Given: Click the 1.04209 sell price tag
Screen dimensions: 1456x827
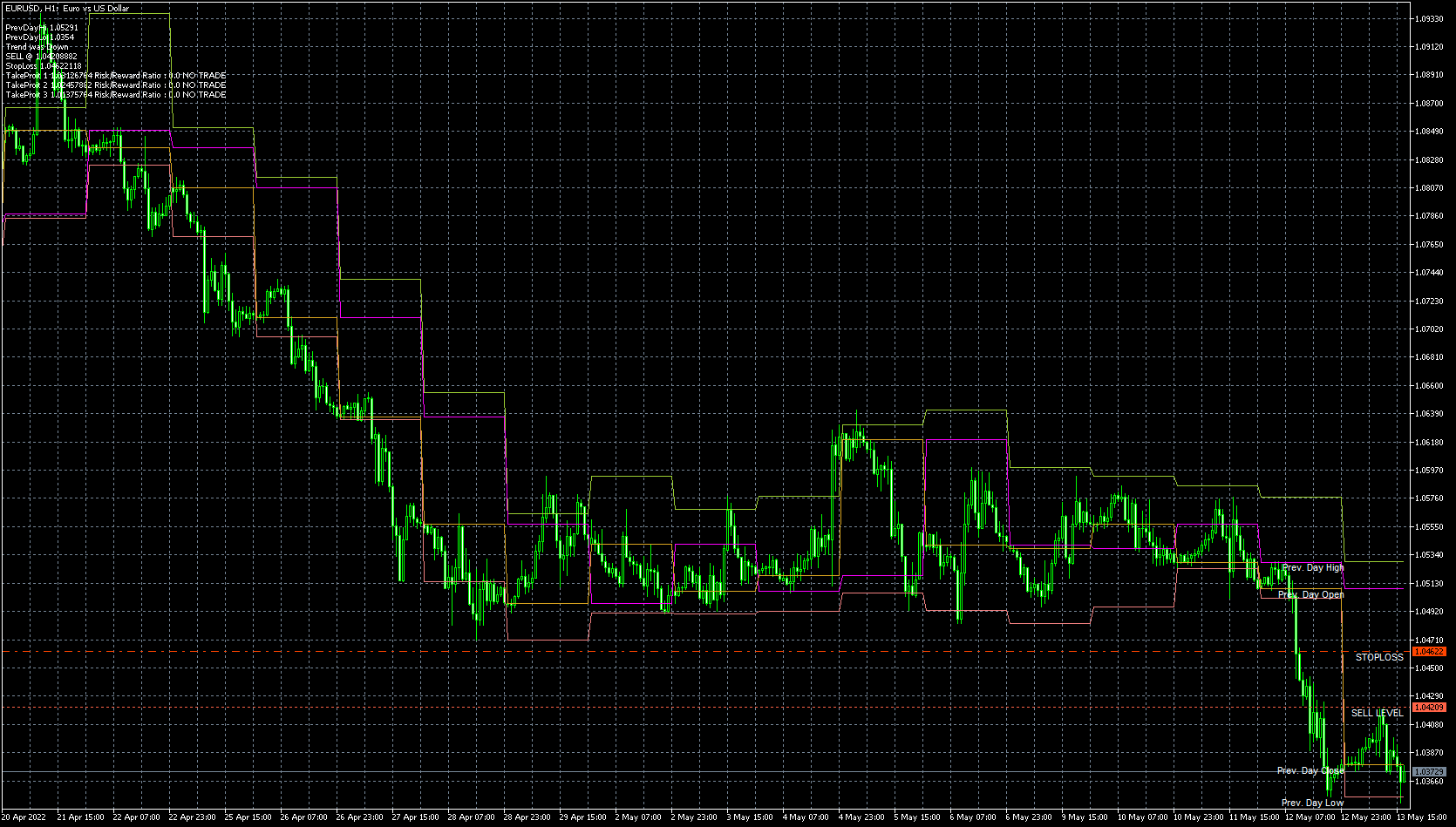Looking at the screenshot, I should (x=1429, y=708).
